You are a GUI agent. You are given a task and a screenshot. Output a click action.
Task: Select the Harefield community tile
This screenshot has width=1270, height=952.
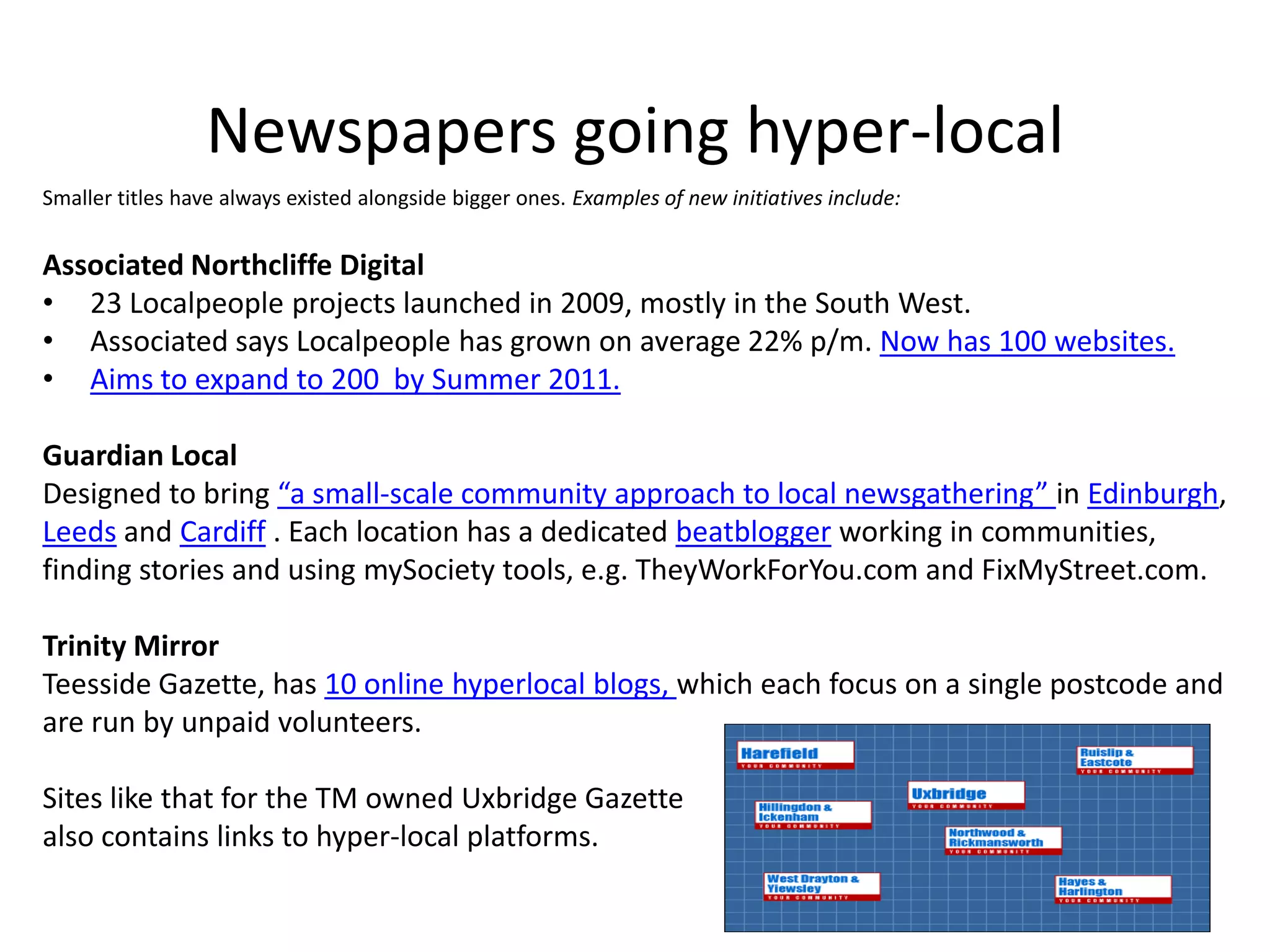point(796,755)
